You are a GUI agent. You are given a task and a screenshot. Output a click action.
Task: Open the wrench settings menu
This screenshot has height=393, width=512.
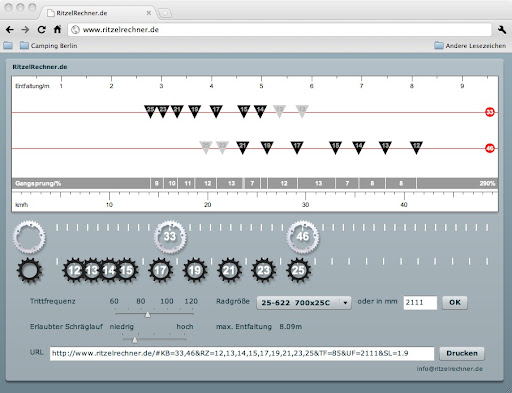(x=502, y=30)
